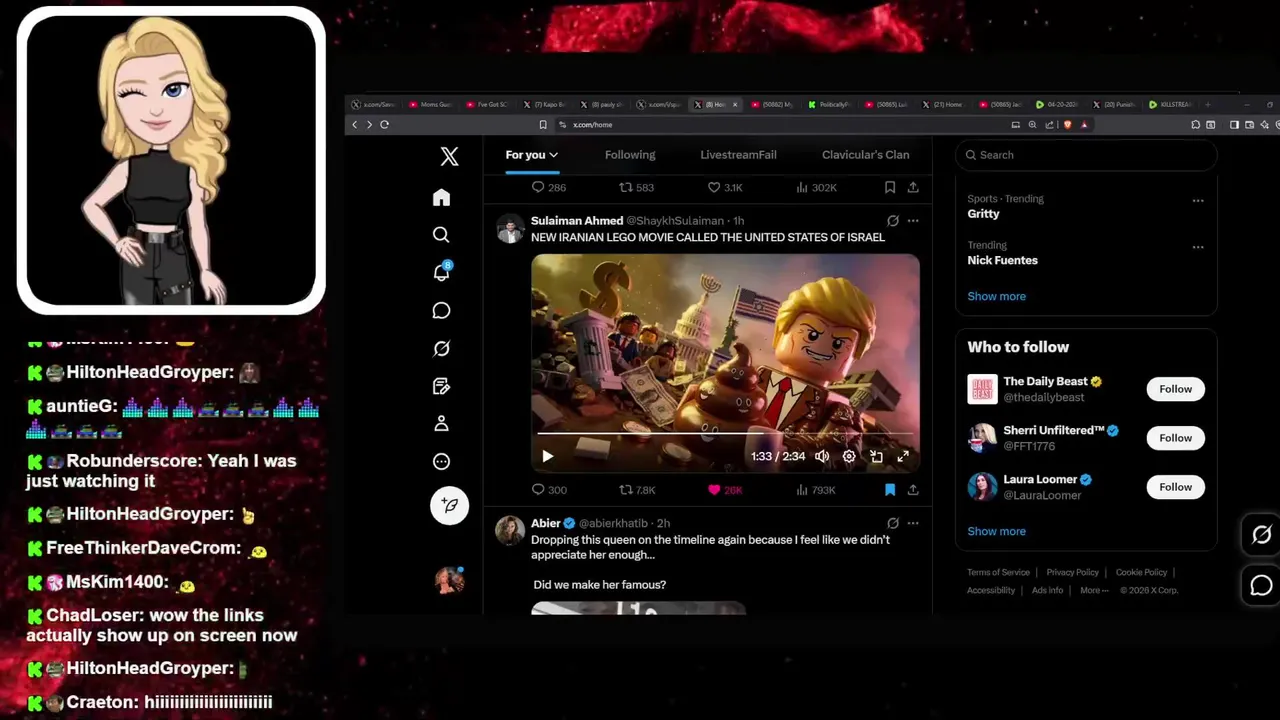Image resolution: width=1280 pixels, height=720 pixels.
Task: Open Explore search icon in sidebar
Action: click(x=441, y=234)
